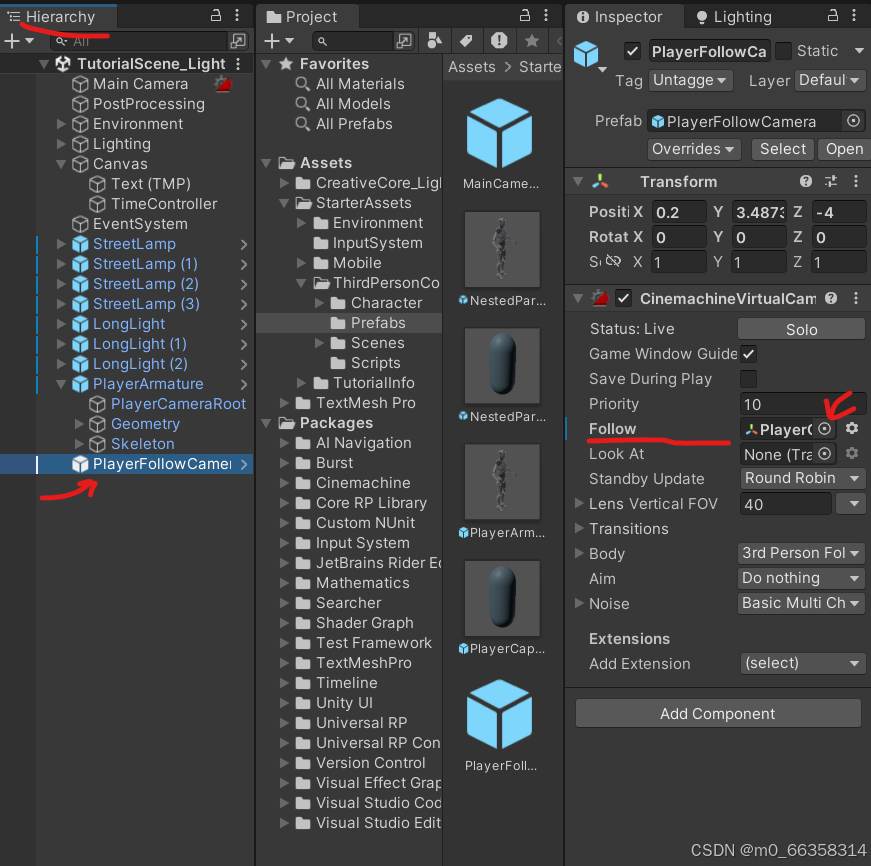Select the PlayerCapsule thumbnail in Assets

[501, 598]
